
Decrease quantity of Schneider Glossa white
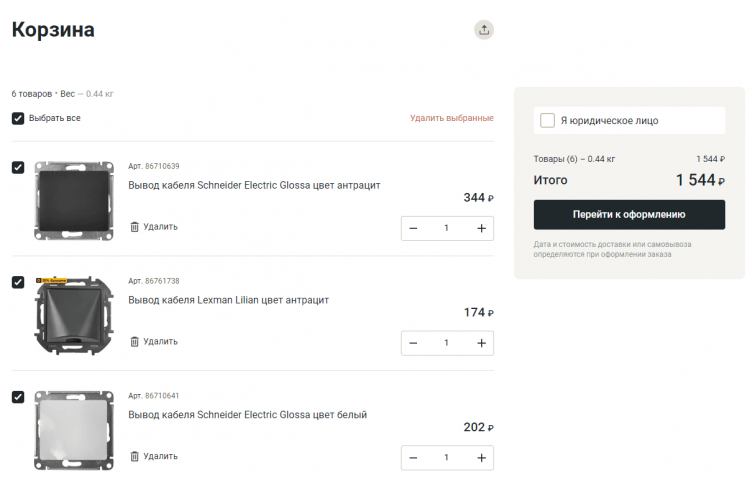point(413,459)
